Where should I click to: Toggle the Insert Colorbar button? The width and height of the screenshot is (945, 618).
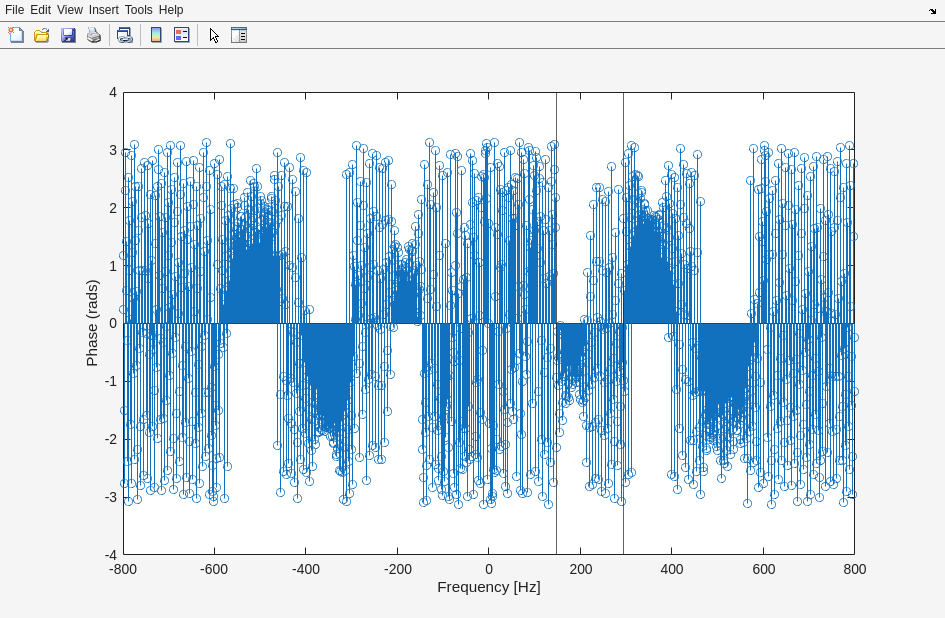pyautogui.click(x=155, y=35)
